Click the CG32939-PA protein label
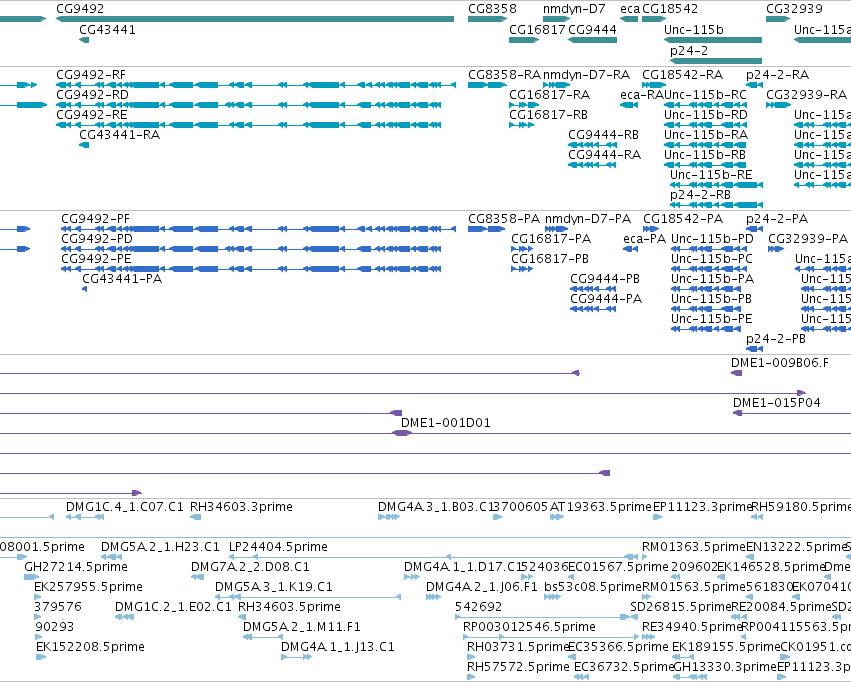851x682 pixels. (808, 239)
